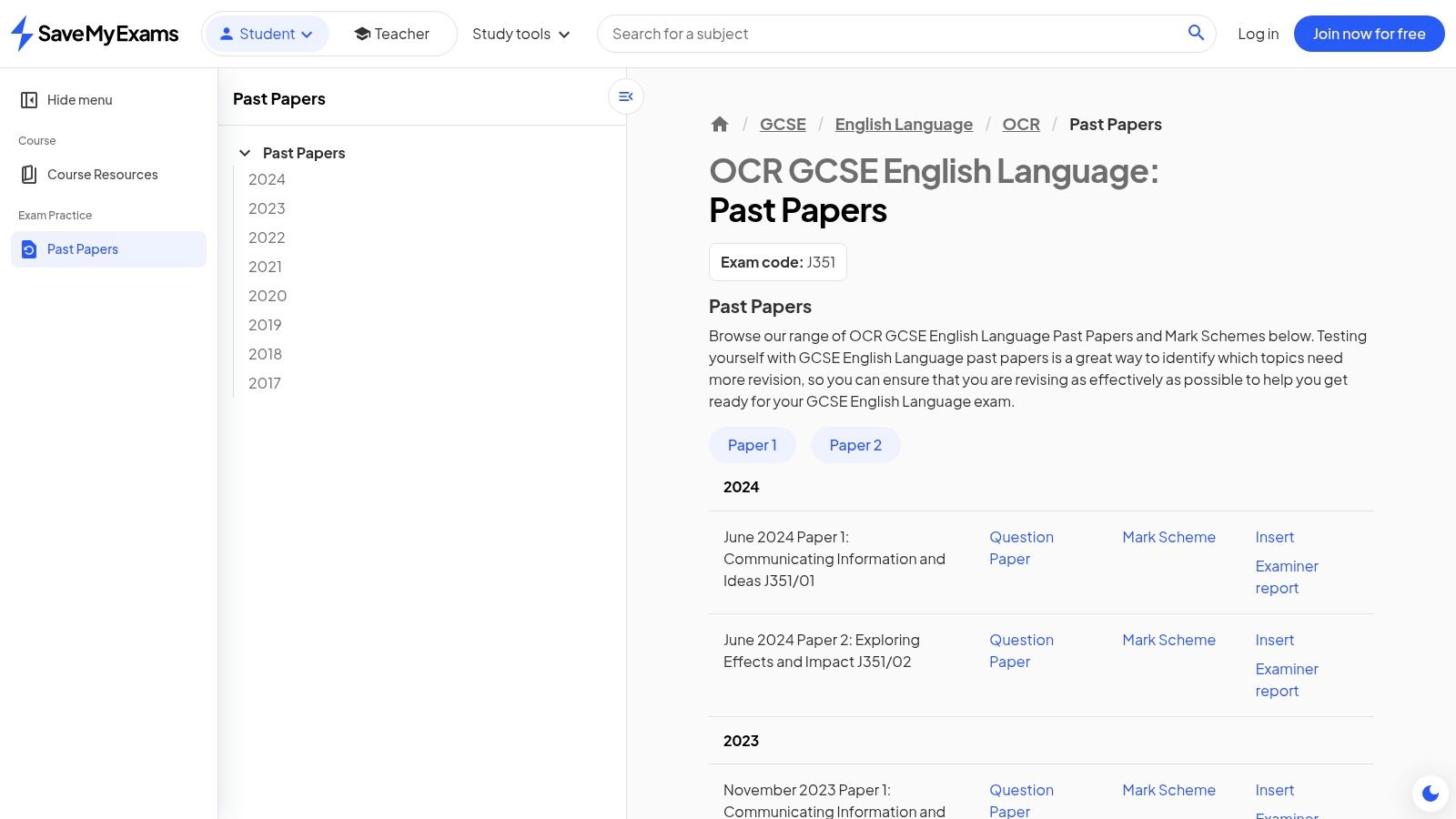
Task: Click the June 2024 Paper 2 row title
Action: click(x=822, y=651)
